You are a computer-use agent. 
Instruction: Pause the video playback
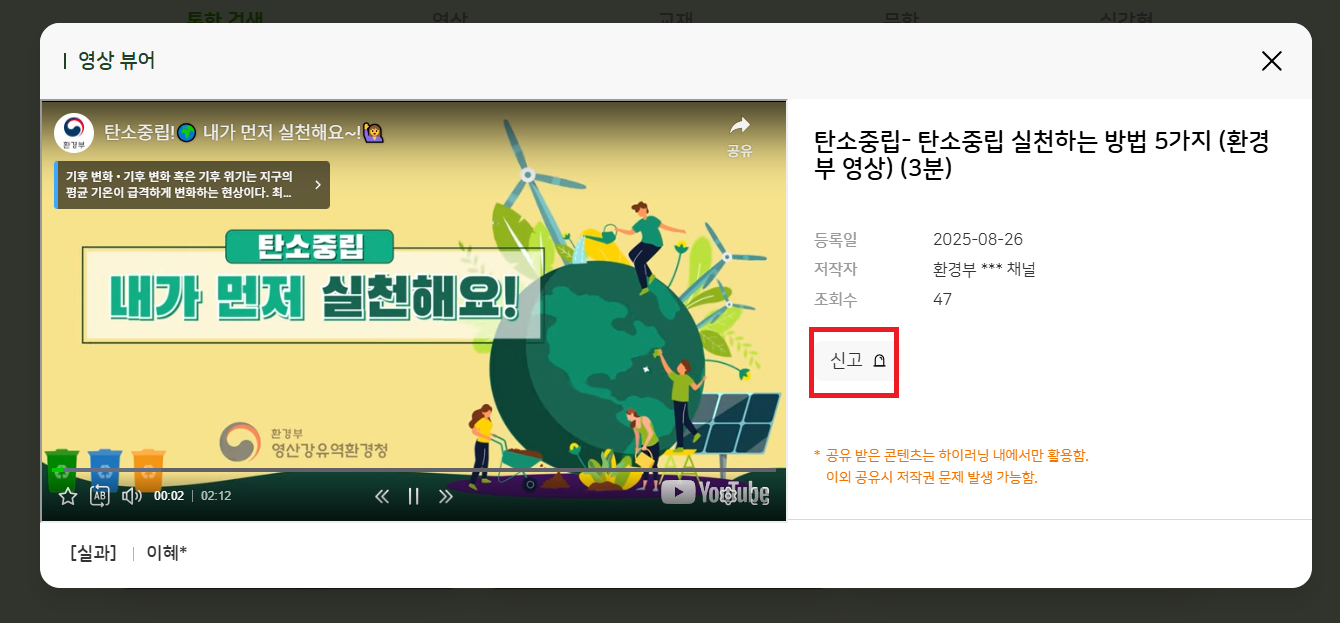[413, 496]
